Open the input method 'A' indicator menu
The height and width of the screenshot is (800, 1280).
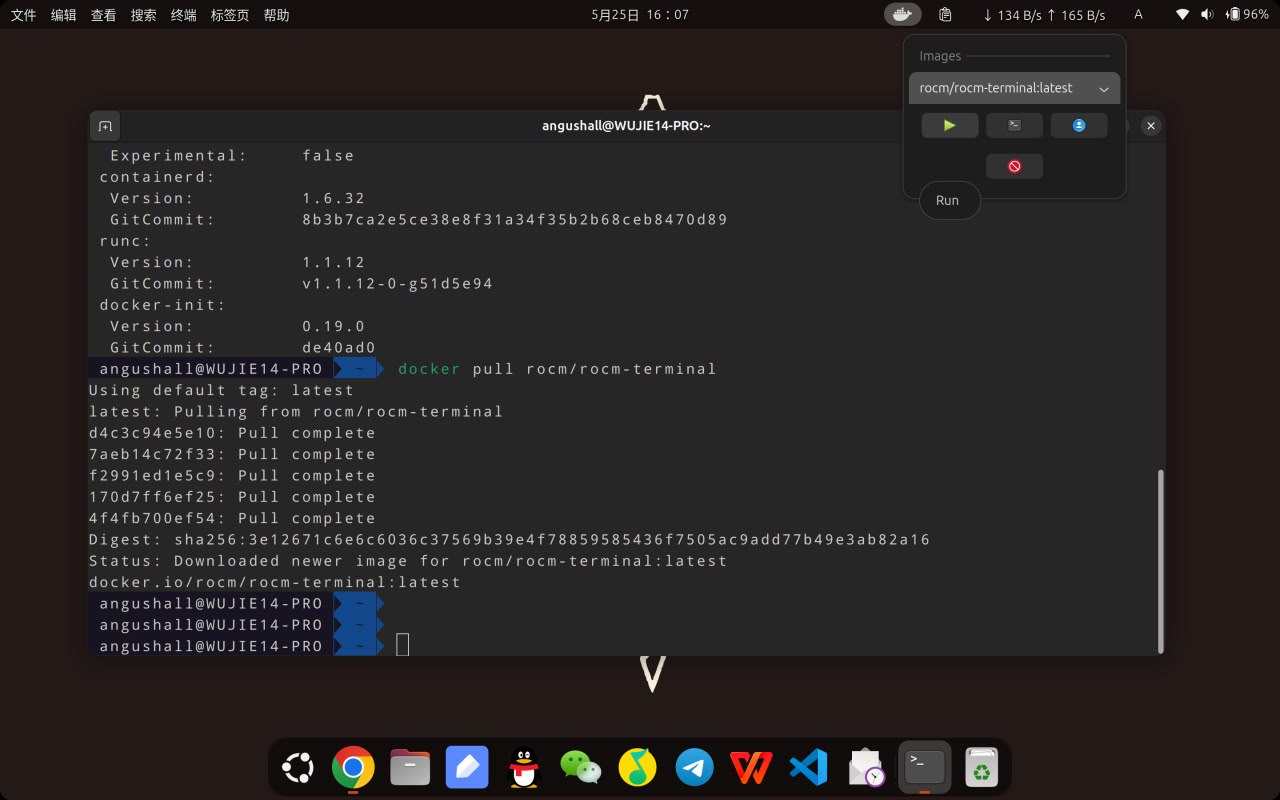tap(1138, 14)
